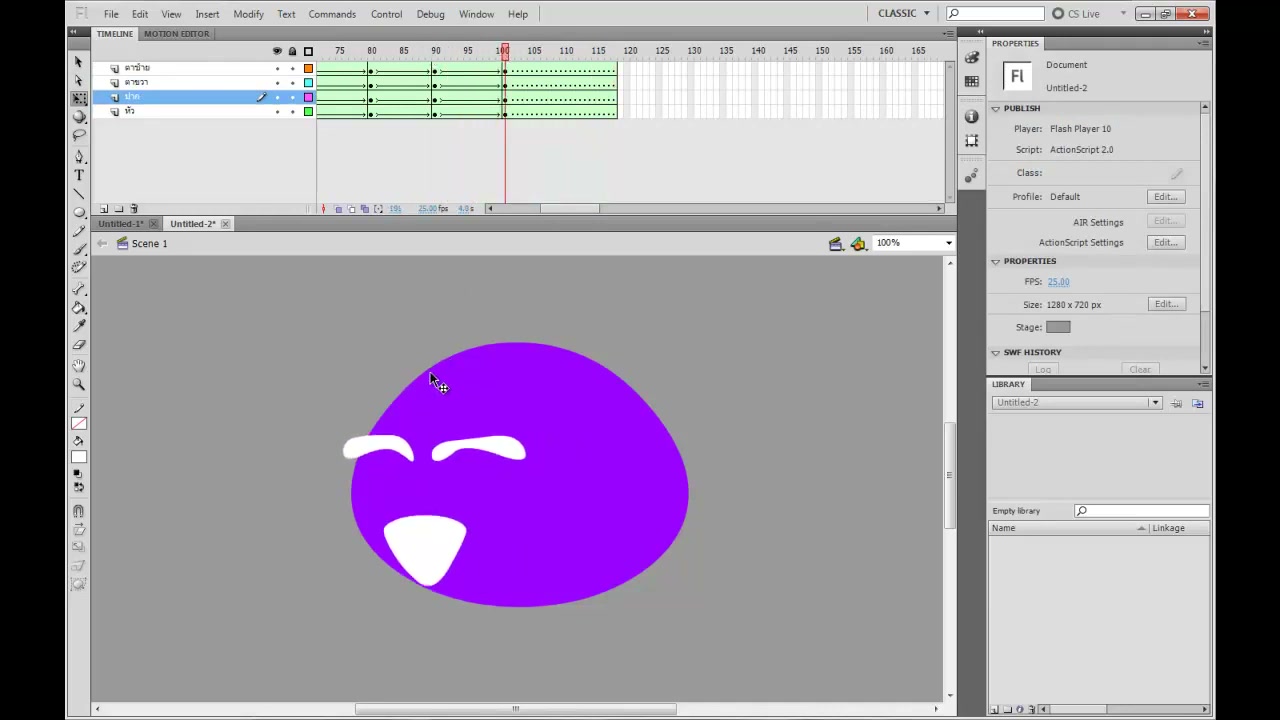Viewport: 1280px width, 720px height.
Task: Collapse the PUBLISH section
Action: coord(996,108)
